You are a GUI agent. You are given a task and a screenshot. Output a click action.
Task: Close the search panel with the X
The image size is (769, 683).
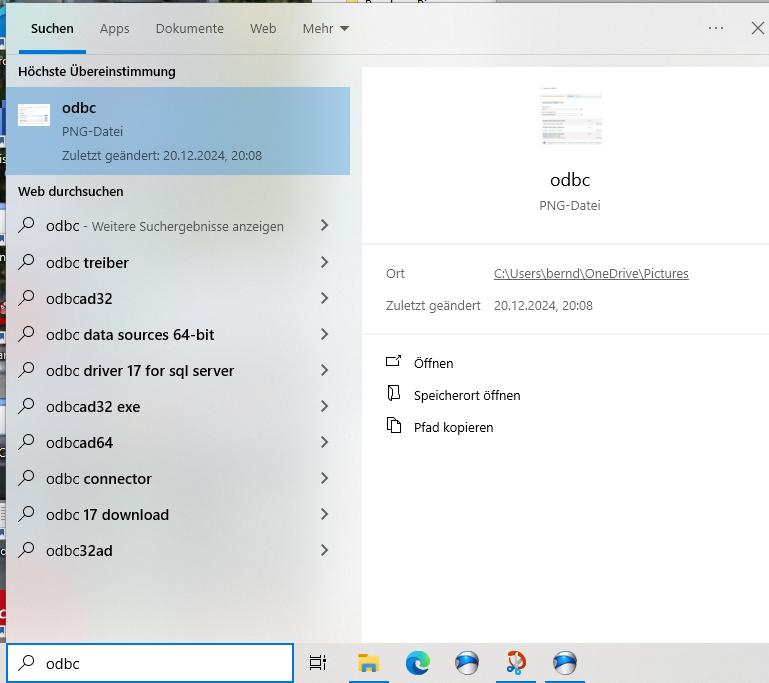(x=757, y=28)
